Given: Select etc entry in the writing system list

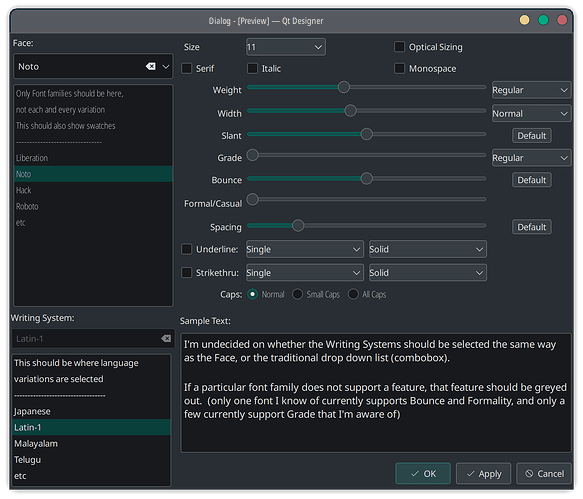Looking at the screenshot, I should tap(91, 476).
